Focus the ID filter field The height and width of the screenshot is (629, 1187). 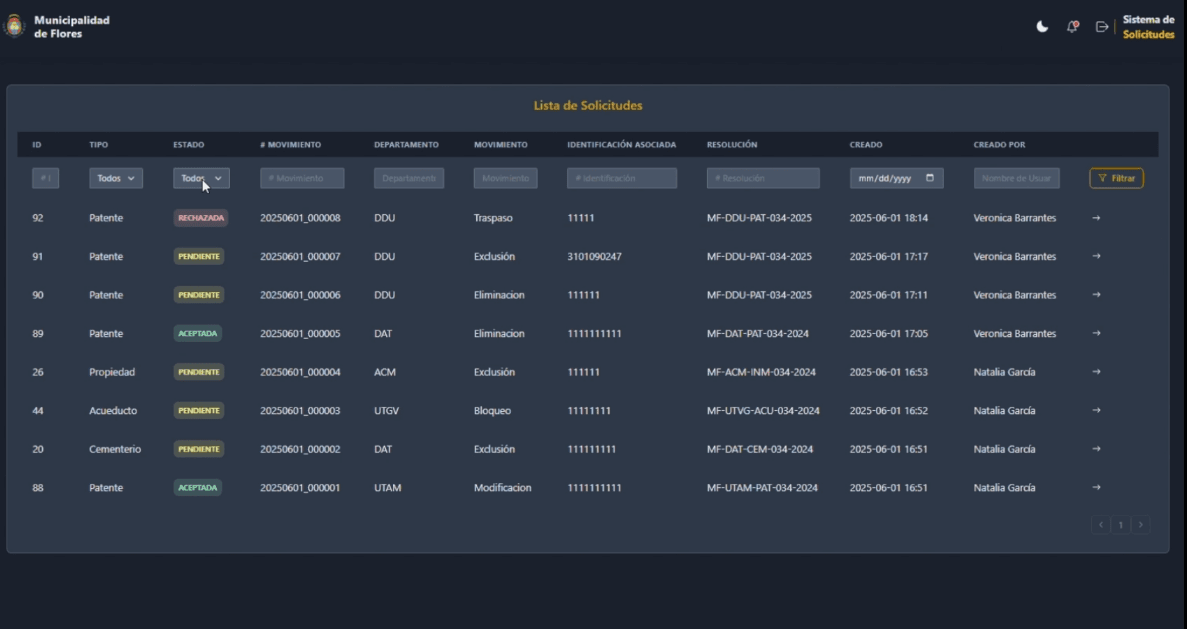tap(45, 178)
